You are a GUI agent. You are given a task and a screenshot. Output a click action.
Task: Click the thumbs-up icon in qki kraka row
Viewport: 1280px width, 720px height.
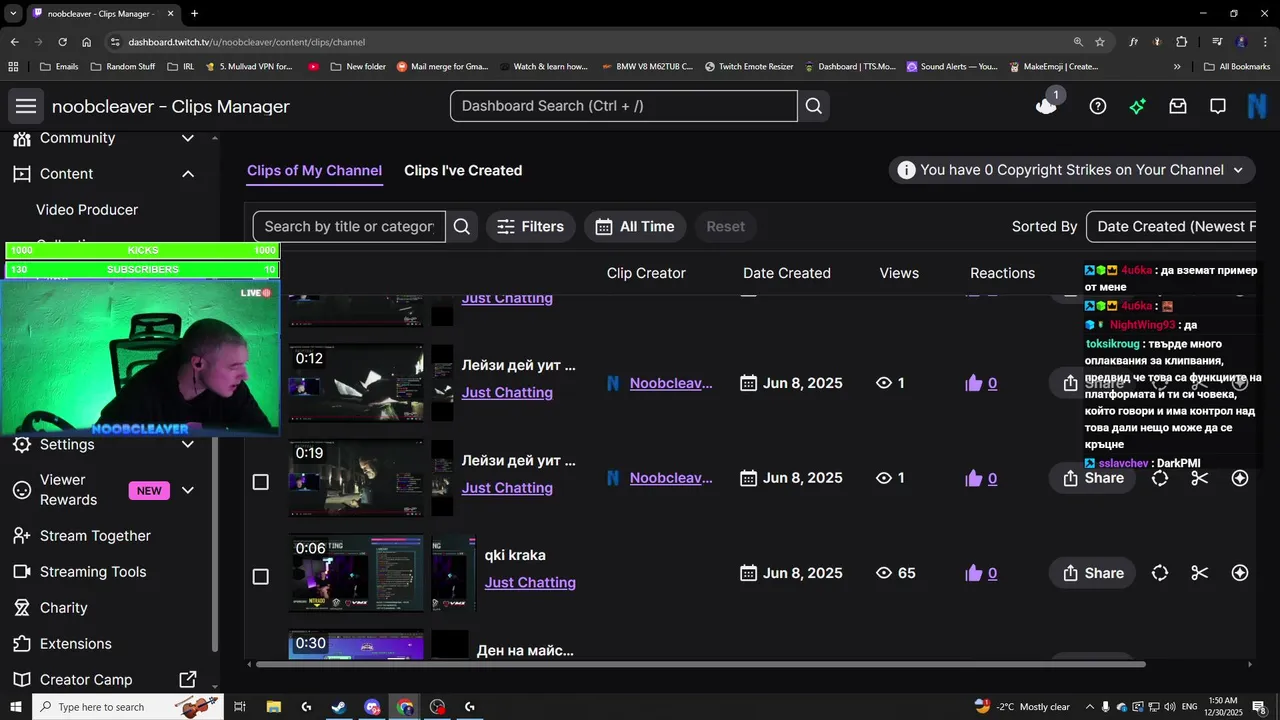(x=974, y=573)
